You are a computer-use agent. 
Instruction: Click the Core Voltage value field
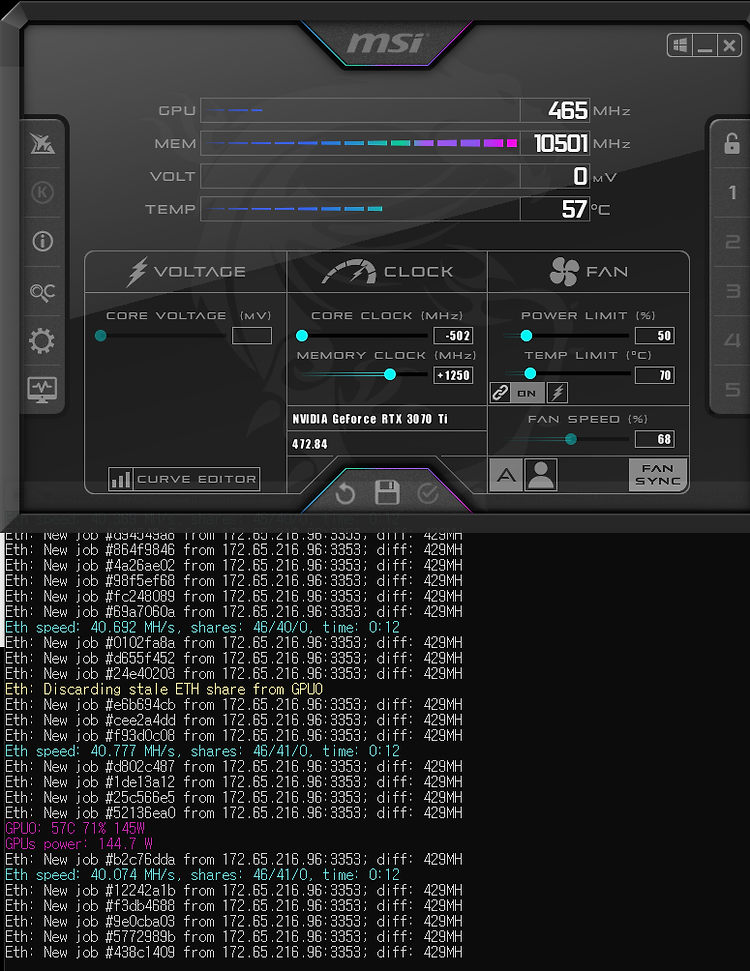tap(251, 336)
